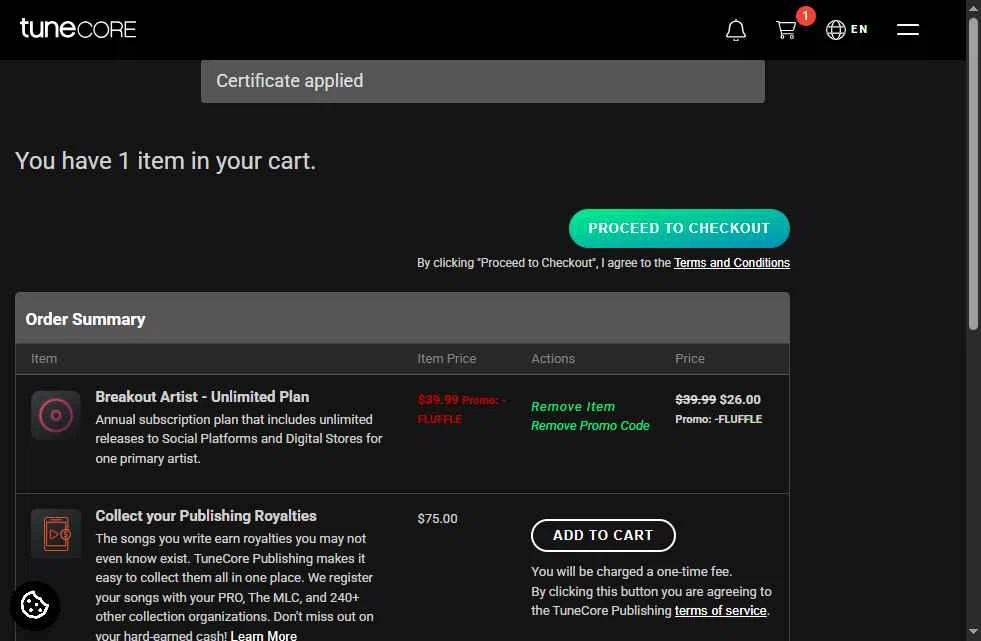This screenshot has width=981, height=641.
Task: Click the discounted $26.00 price
Action: pyautogui.click(x=740, y=400)
